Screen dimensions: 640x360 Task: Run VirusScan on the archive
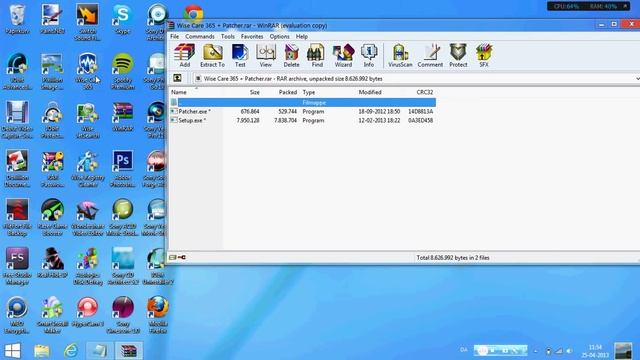point(400,55)
